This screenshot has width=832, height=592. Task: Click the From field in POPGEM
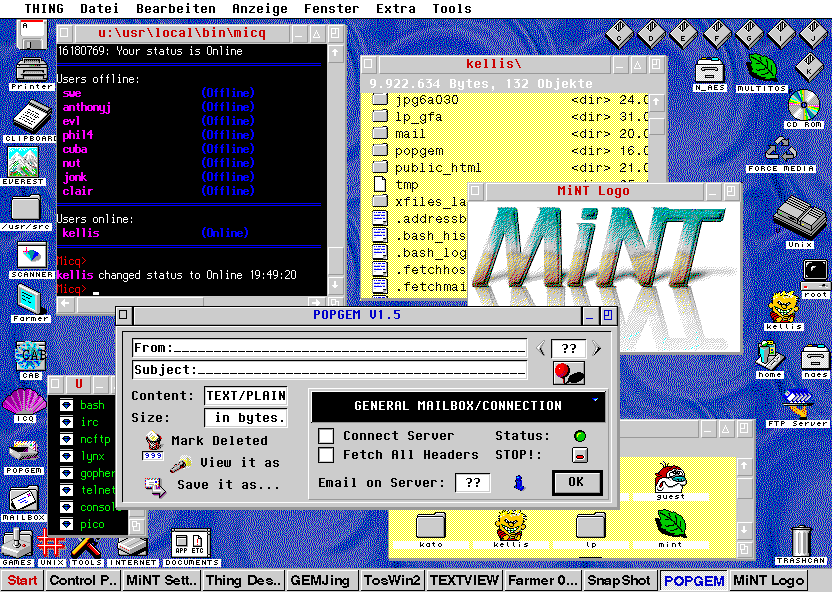(x=330, y=348)
